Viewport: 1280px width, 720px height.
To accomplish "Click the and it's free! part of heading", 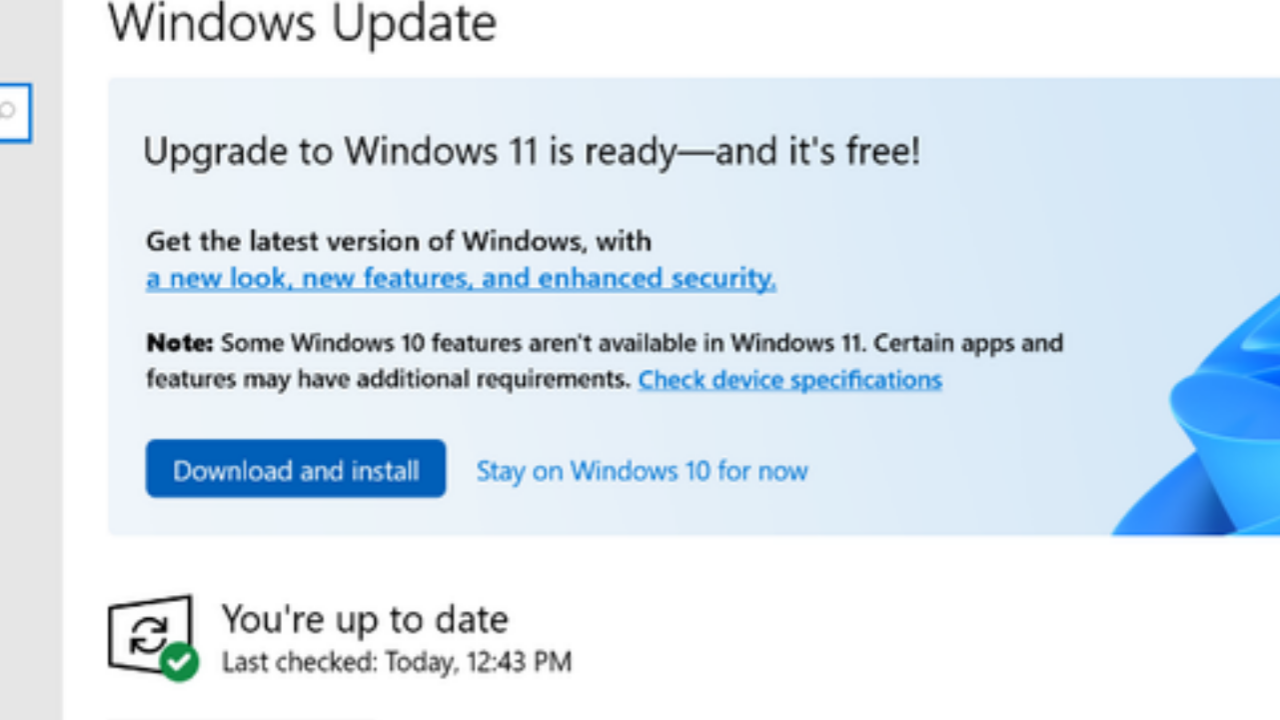I will click(820, 152).
